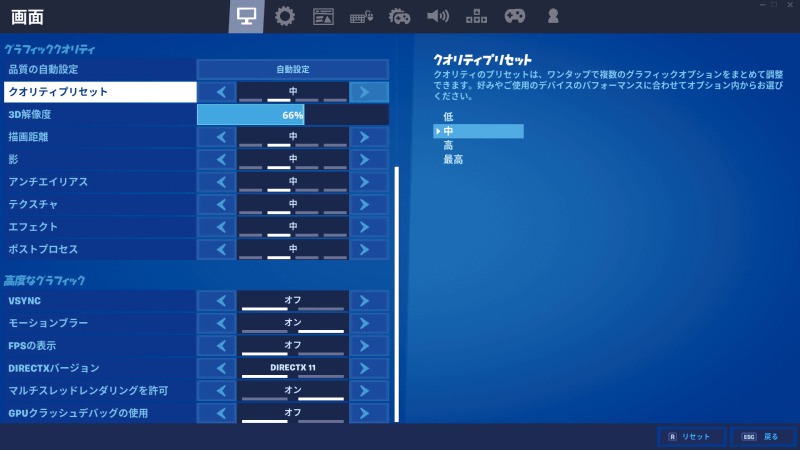This screenshot has width=800, height=450.
Task: Click the 戻る button
Action: [763, 437]
